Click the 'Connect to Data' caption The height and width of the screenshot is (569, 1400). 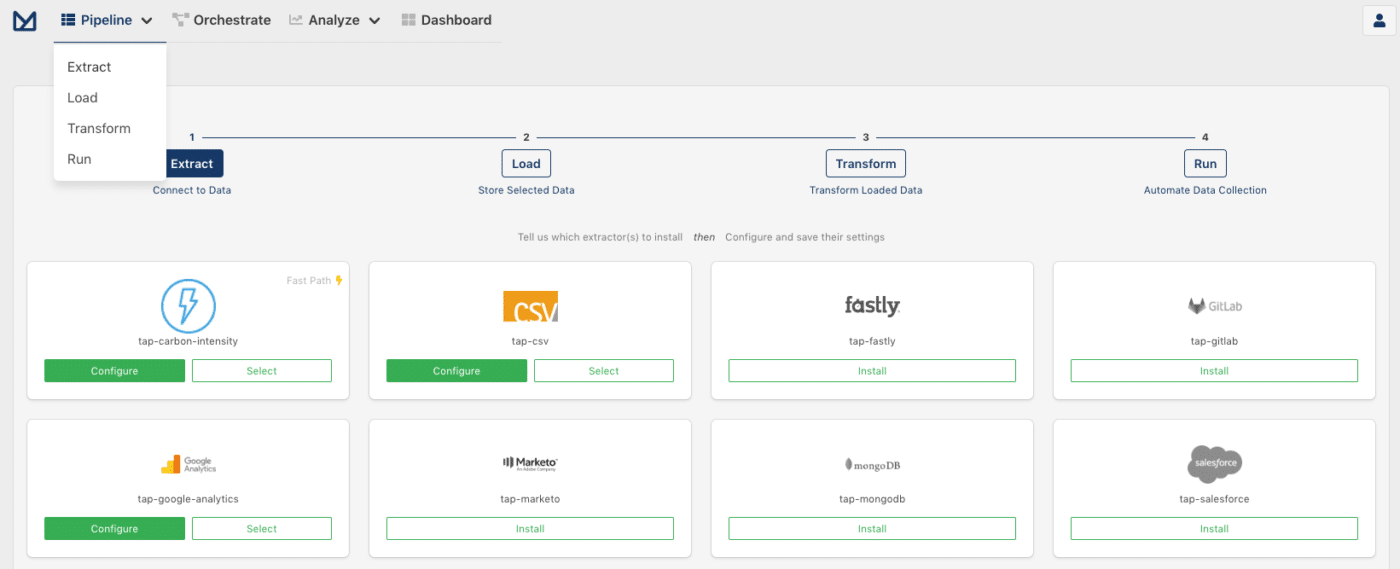coord(192,190)
